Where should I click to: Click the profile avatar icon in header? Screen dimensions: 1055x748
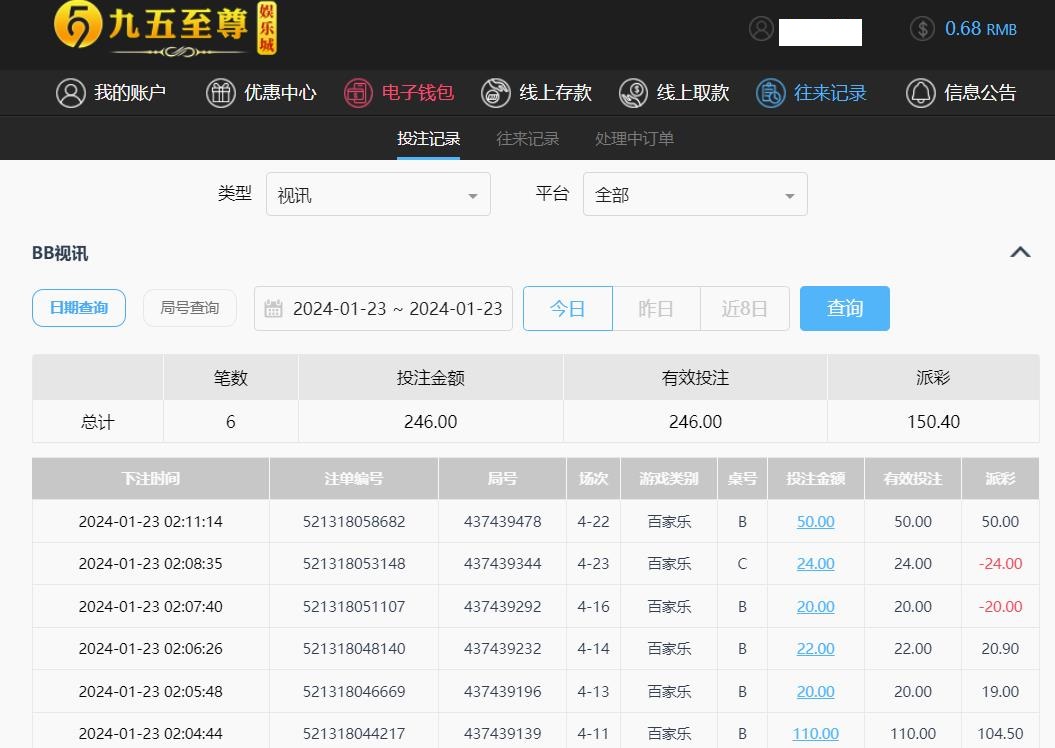tap(762, 29)
